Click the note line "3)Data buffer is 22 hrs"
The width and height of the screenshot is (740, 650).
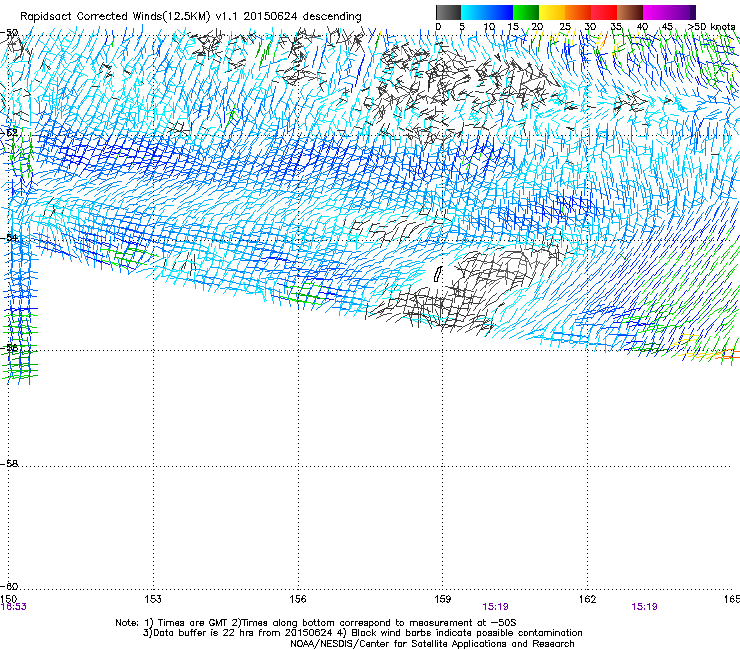362,633
